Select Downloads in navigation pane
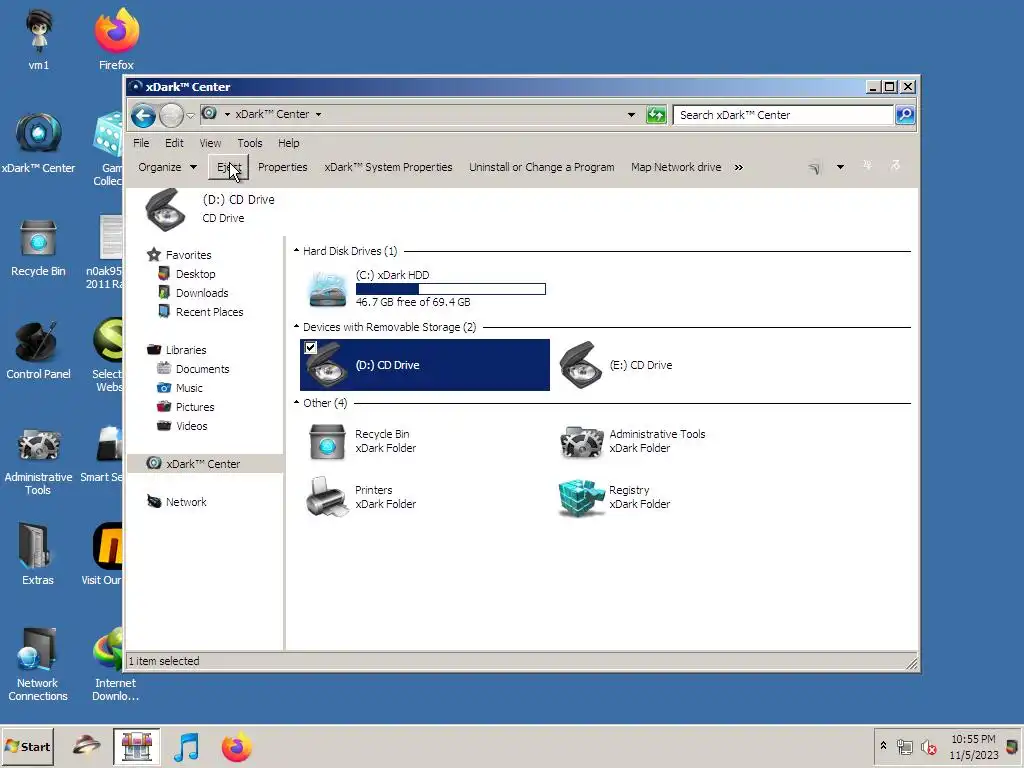1024x768 pixels. tap(202, 293)
